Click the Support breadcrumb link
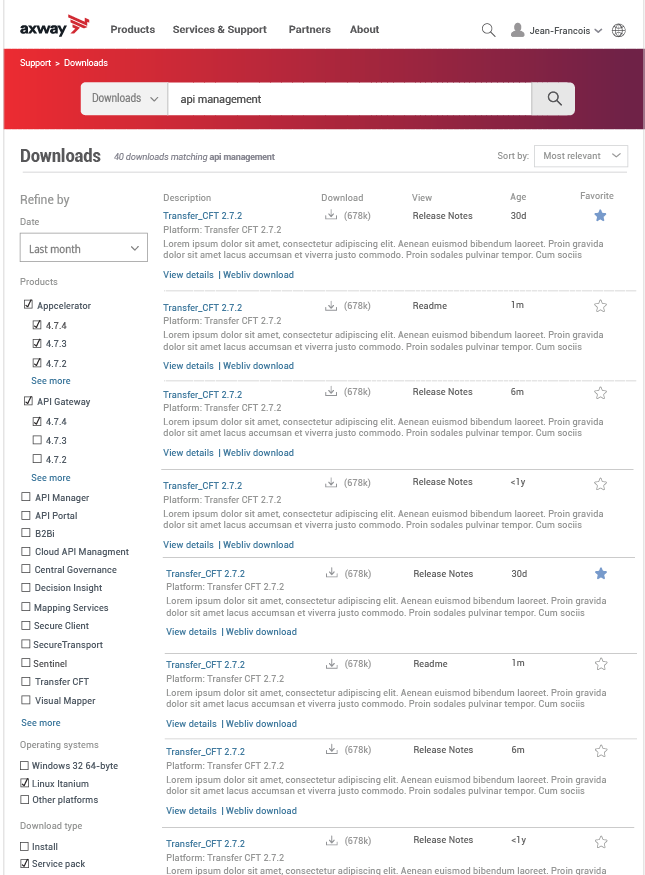This screenshot has width=645, height=875. pos(35,63)
